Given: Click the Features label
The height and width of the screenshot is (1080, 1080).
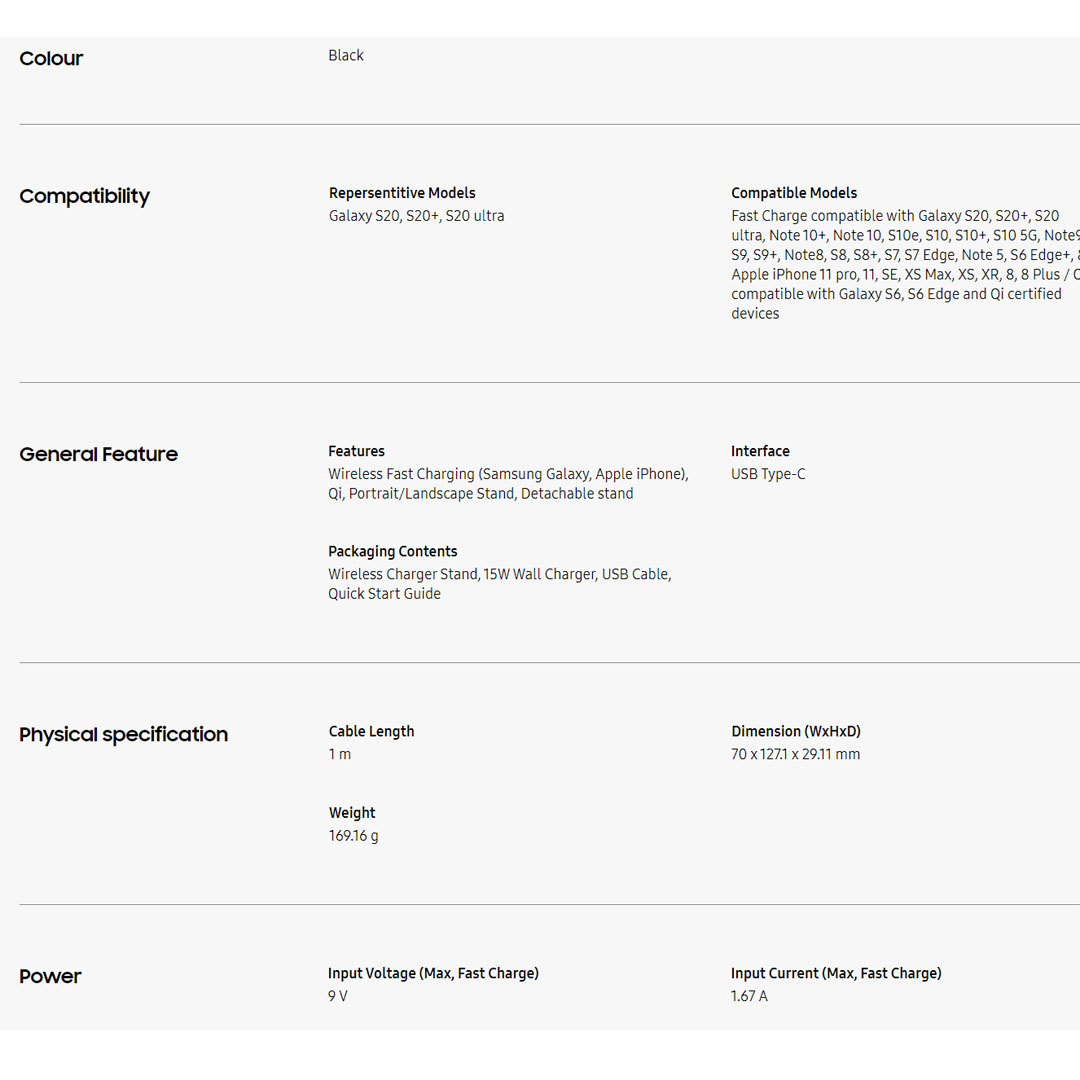Looking at the screenshot, I should (356, 451).
